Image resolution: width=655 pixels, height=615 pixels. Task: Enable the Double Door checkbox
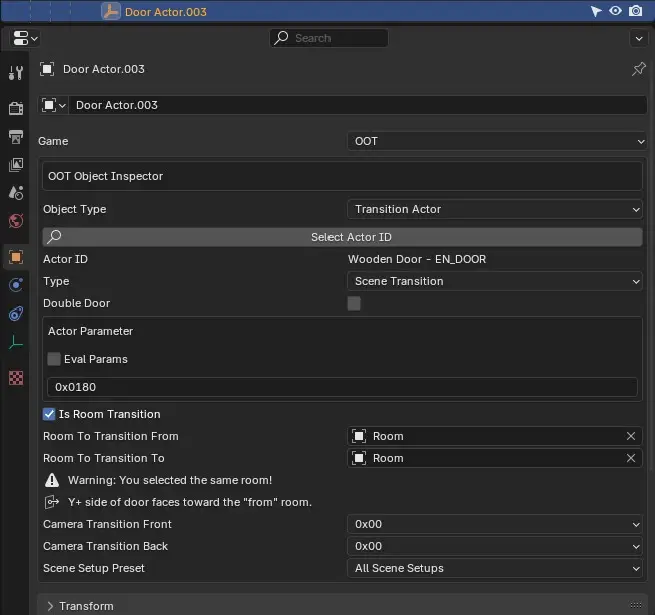tap(354, 303)
